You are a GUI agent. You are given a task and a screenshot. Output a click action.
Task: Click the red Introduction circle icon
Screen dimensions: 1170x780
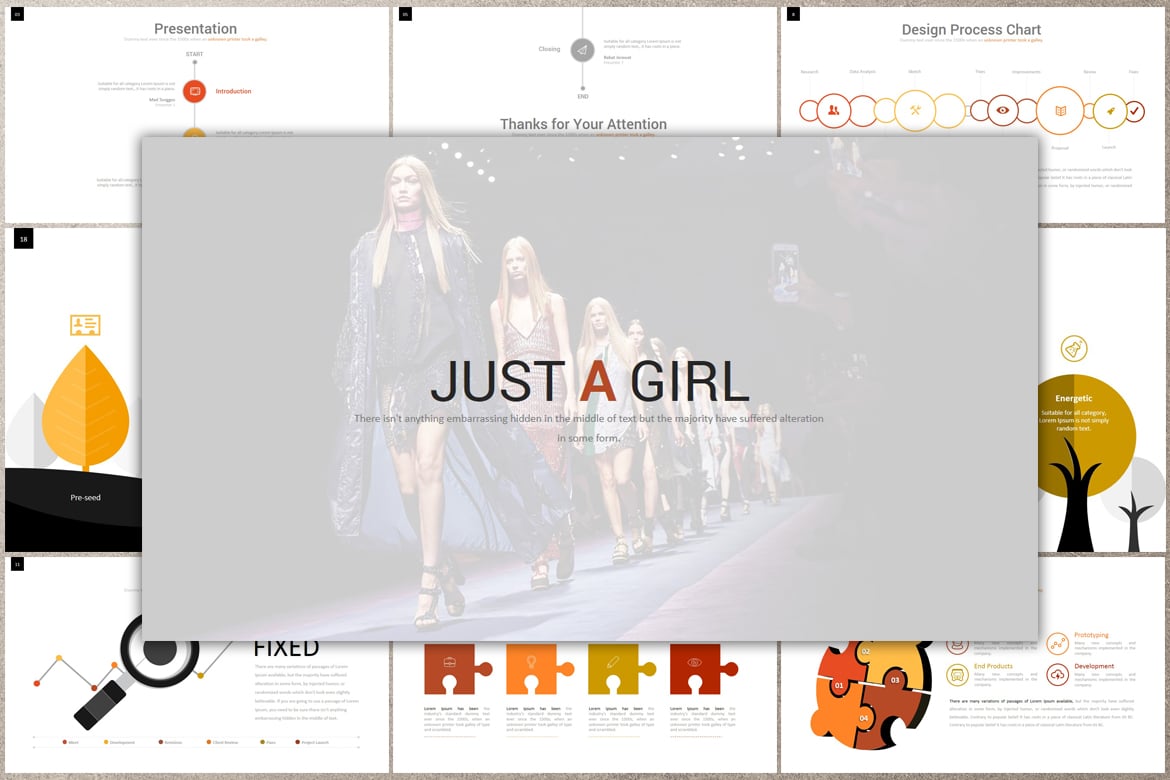[195, 91]
